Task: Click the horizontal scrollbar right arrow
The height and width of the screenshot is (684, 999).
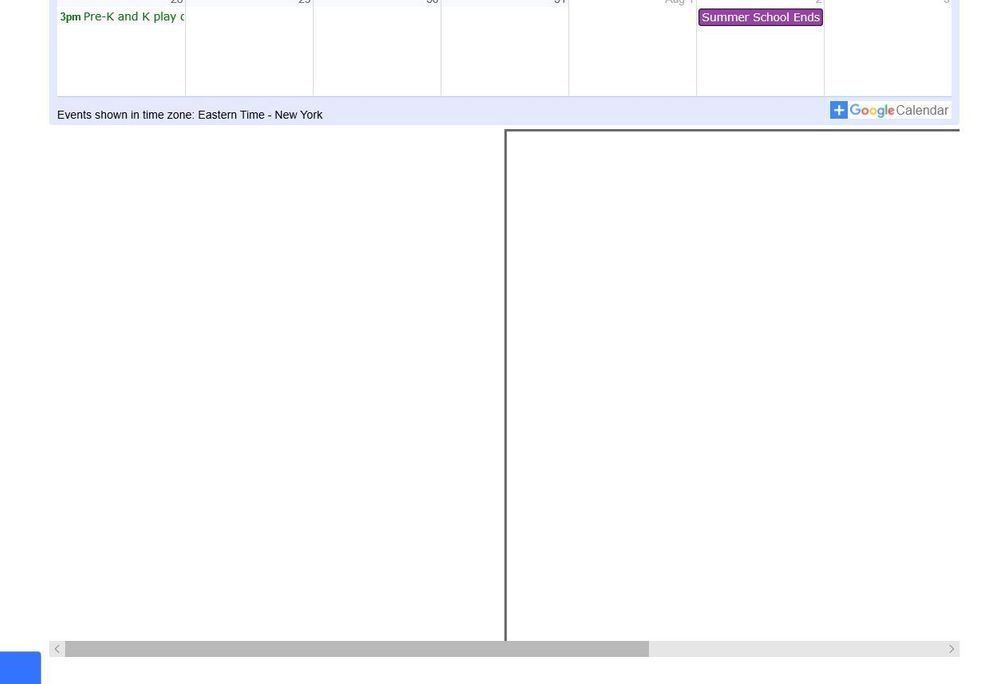Action: 951,649
